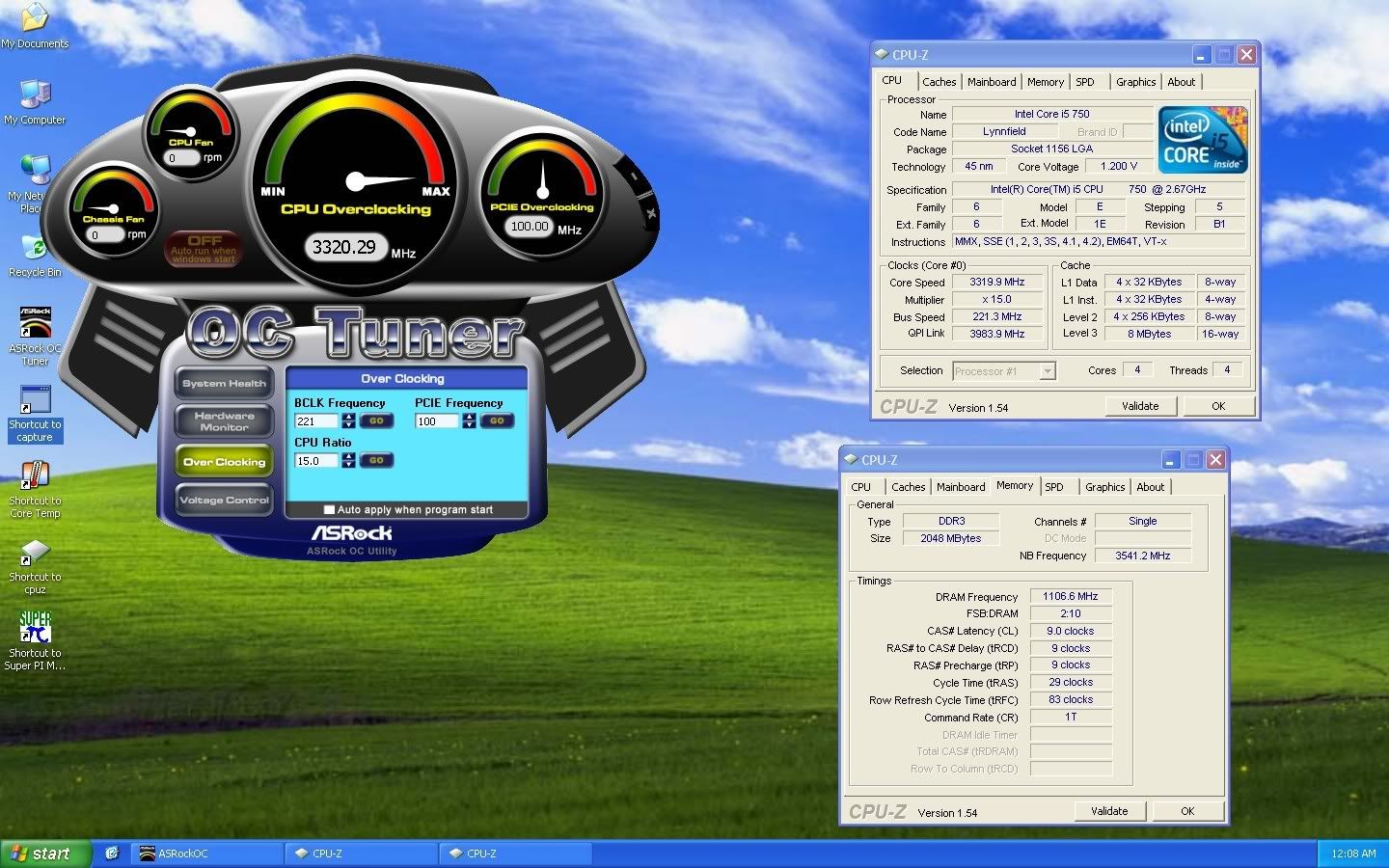Switch to CPU tab in bottom CPU-Z
Screen dimensions: 1389x868
click(860, 487)
